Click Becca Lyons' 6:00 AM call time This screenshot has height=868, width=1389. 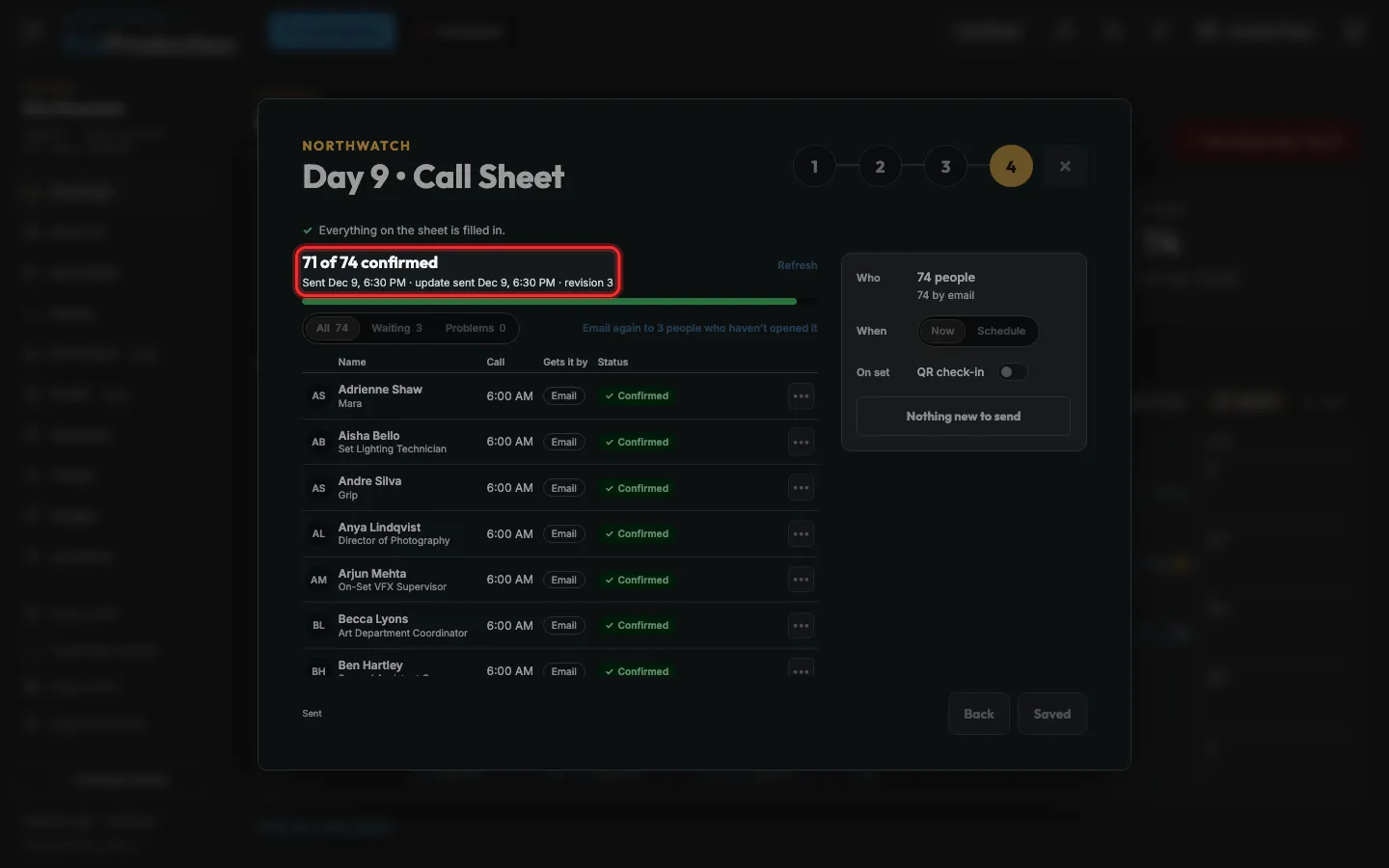click(509, 626)
